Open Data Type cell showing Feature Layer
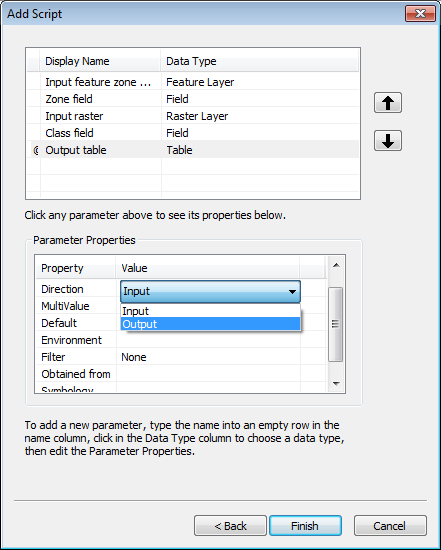The height and width of the screenshot is (550, 441). point(260,82)
